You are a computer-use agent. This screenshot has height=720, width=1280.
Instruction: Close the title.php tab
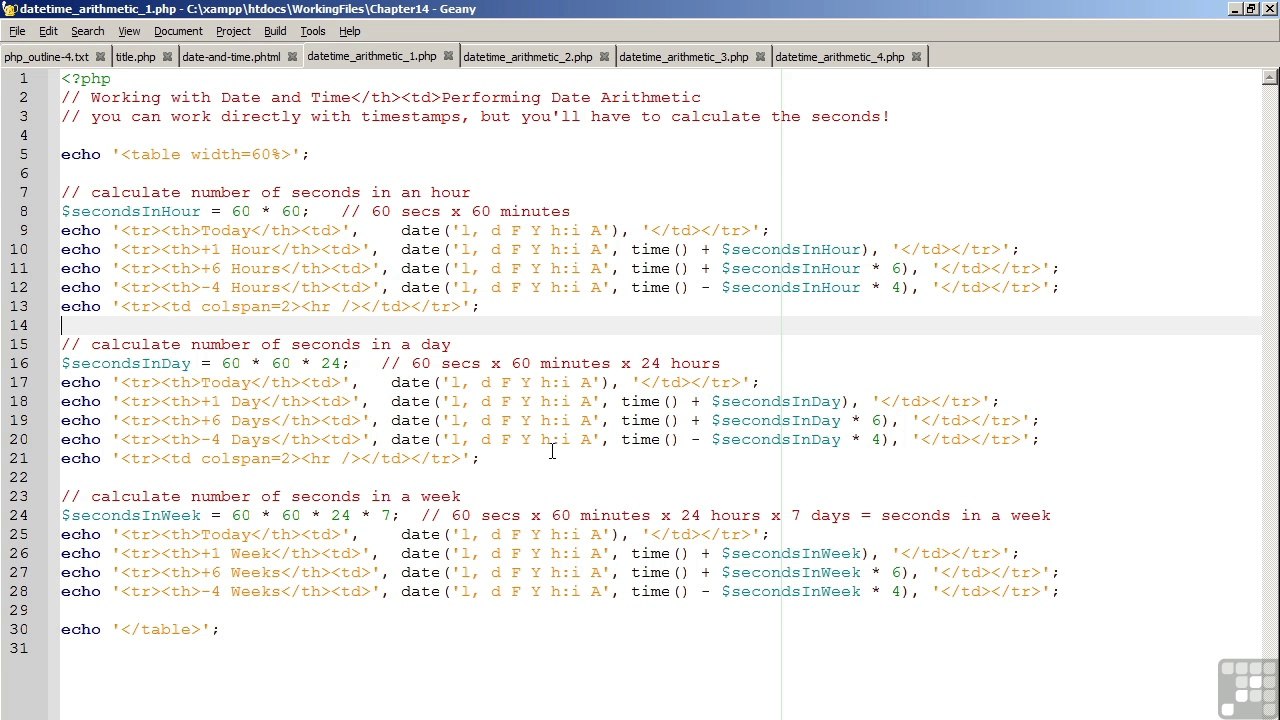(x=168, y=57)
